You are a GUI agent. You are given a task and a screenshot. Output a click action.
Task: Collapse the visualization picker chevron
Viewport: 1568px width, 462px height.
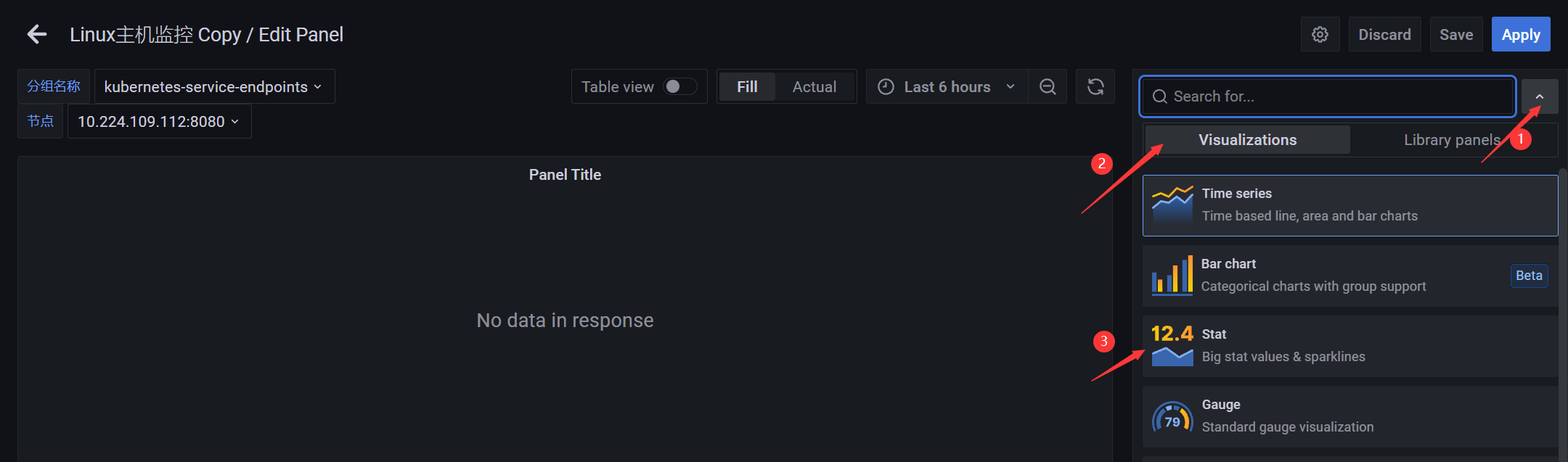pyautogui.click(x=1540, y=96)
